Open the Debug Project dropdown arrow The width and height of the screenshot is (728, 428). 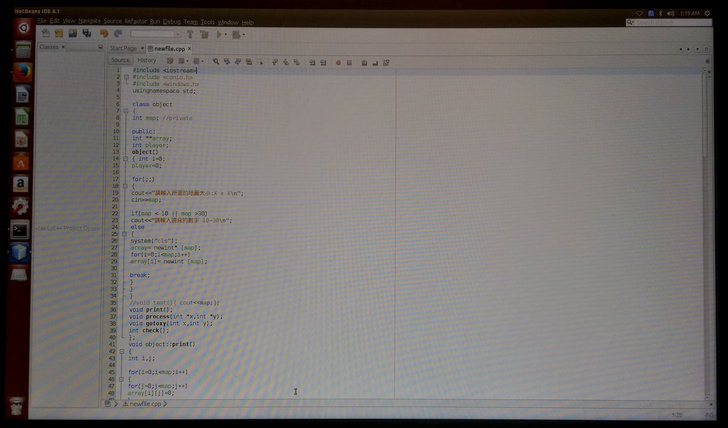243,35
